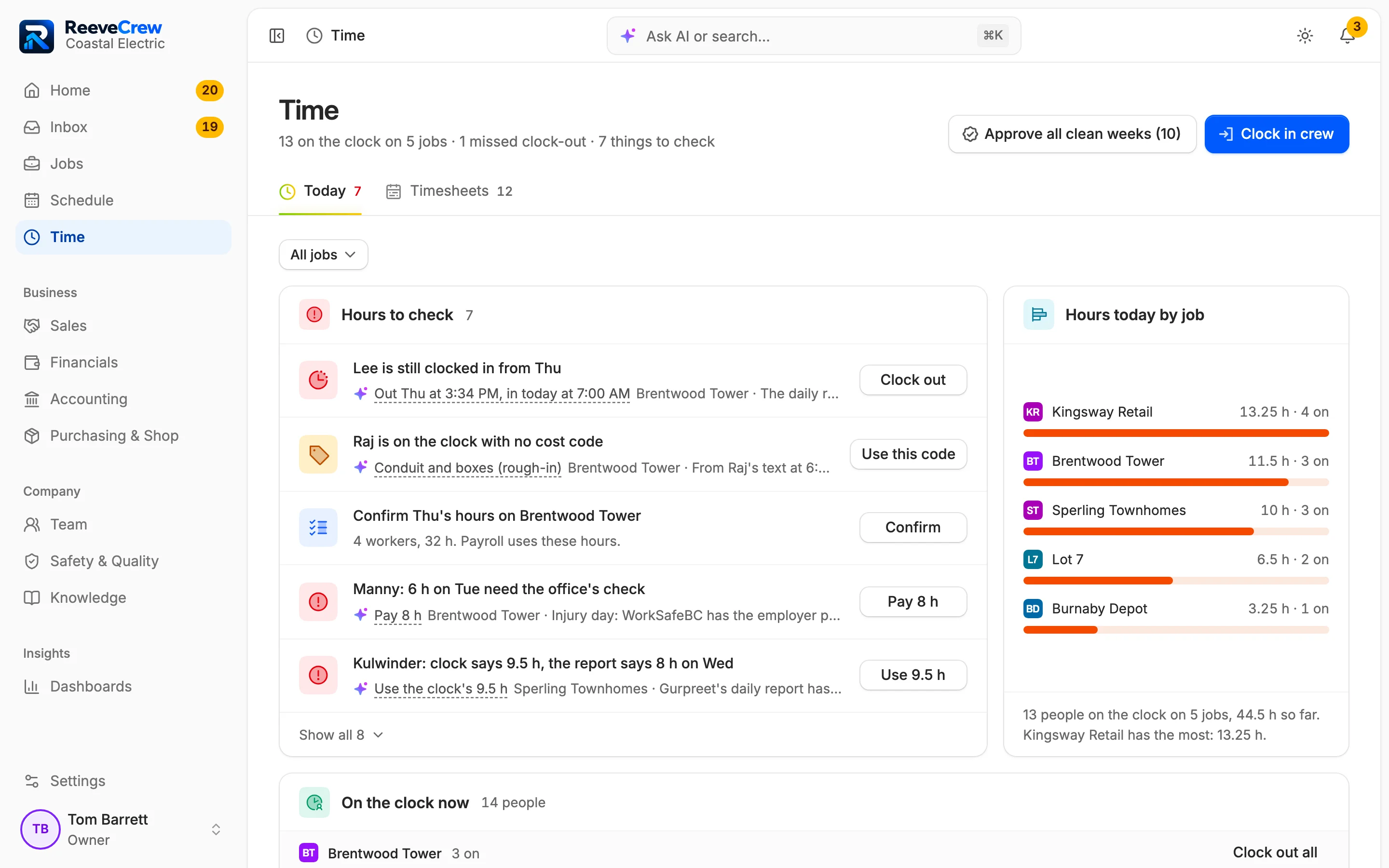1389x868 pixels.
Task: Click Sperling Townhomes ST badge
Action: [1033, 510]
